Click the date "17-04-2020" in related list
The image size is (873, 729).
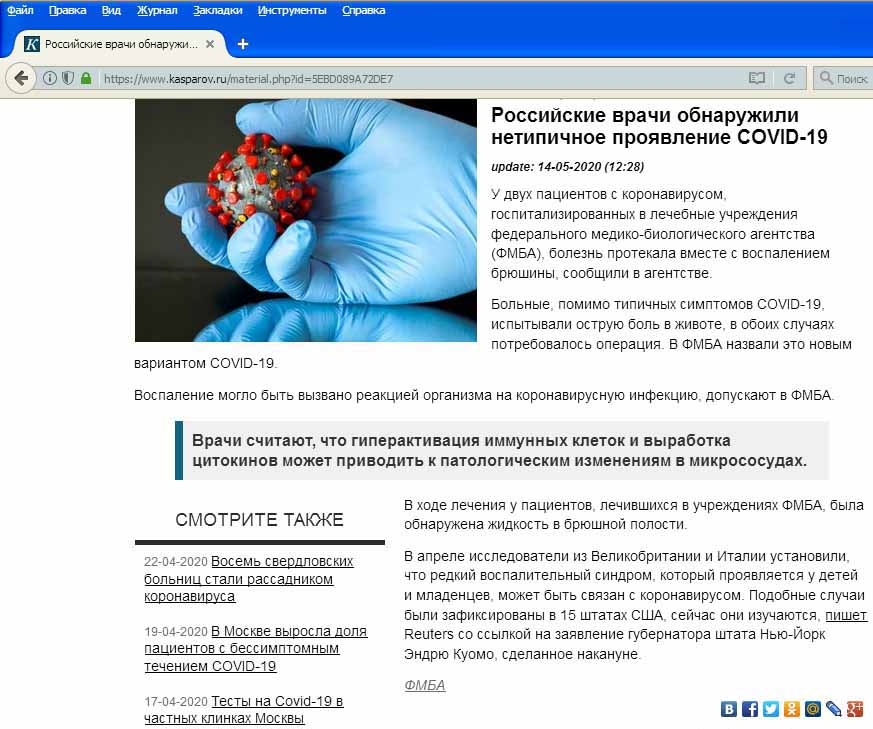(x=176, y=701)
